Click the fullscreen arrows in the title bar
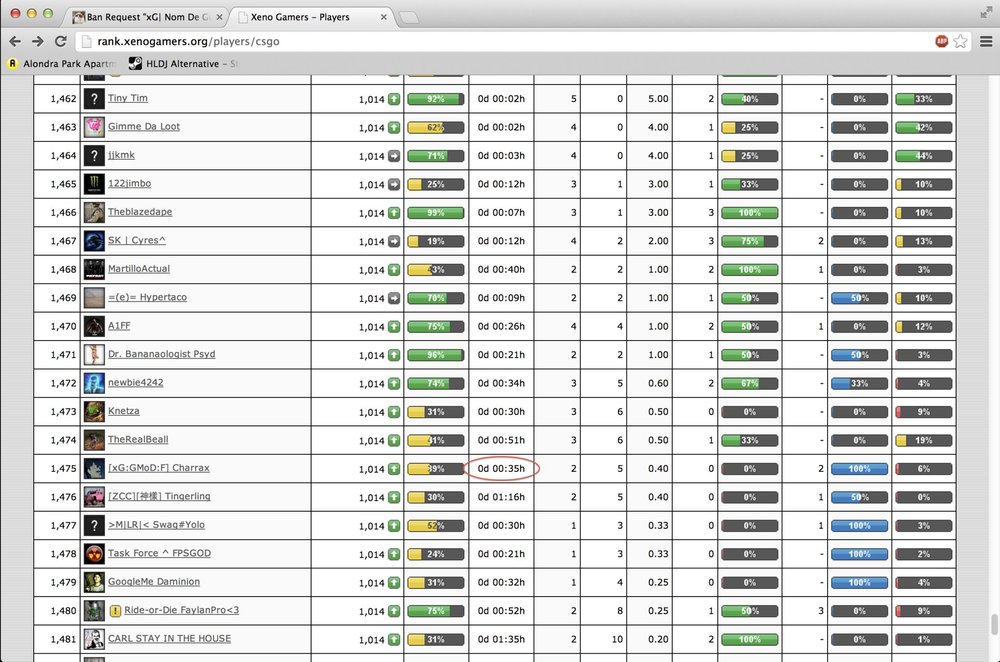Screen dimensions: 1000x662 (986, 13)
